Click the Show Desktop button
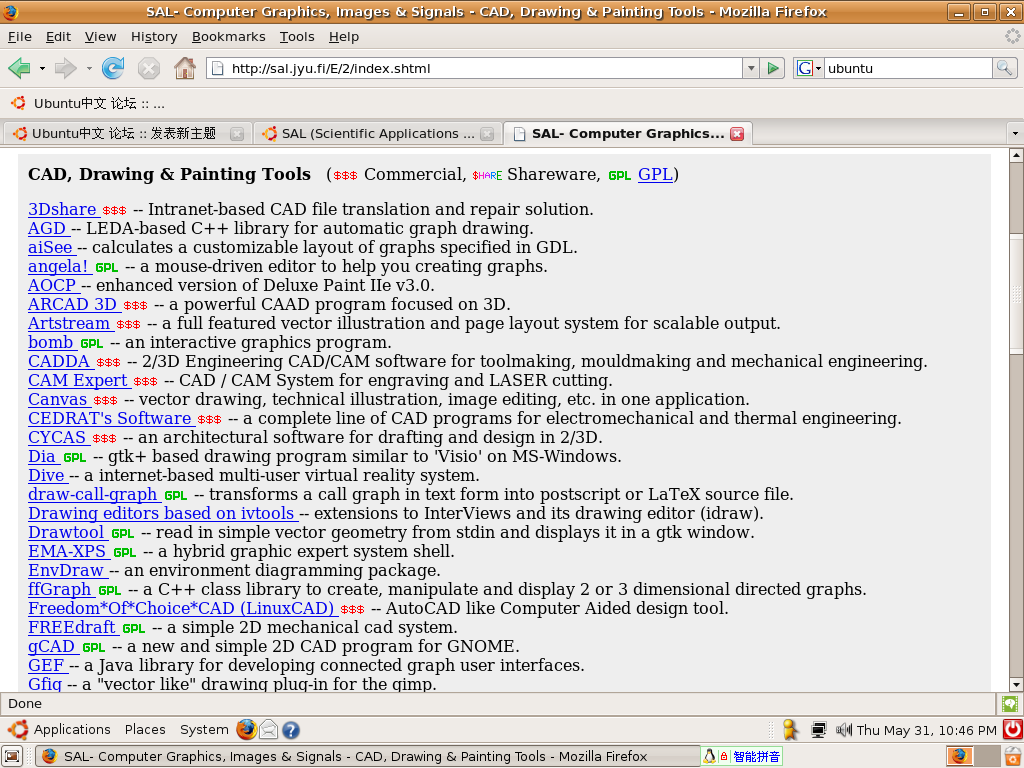Viewport: 1024px width, 768px height. [13, 756]
